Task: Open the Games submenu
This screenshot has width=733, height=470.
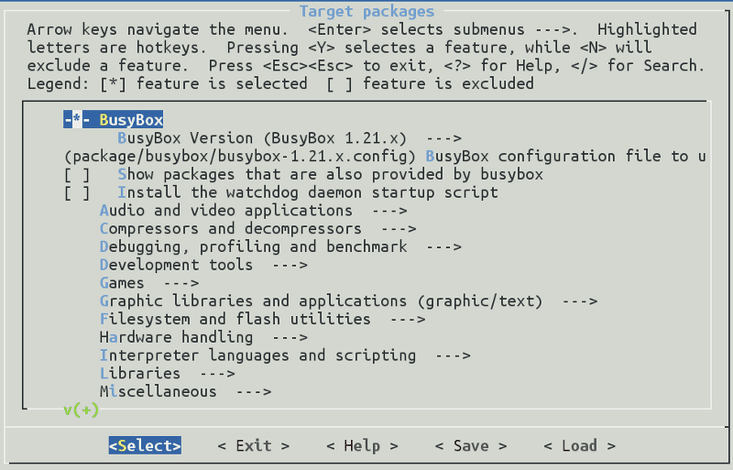Action: [148, 283]
